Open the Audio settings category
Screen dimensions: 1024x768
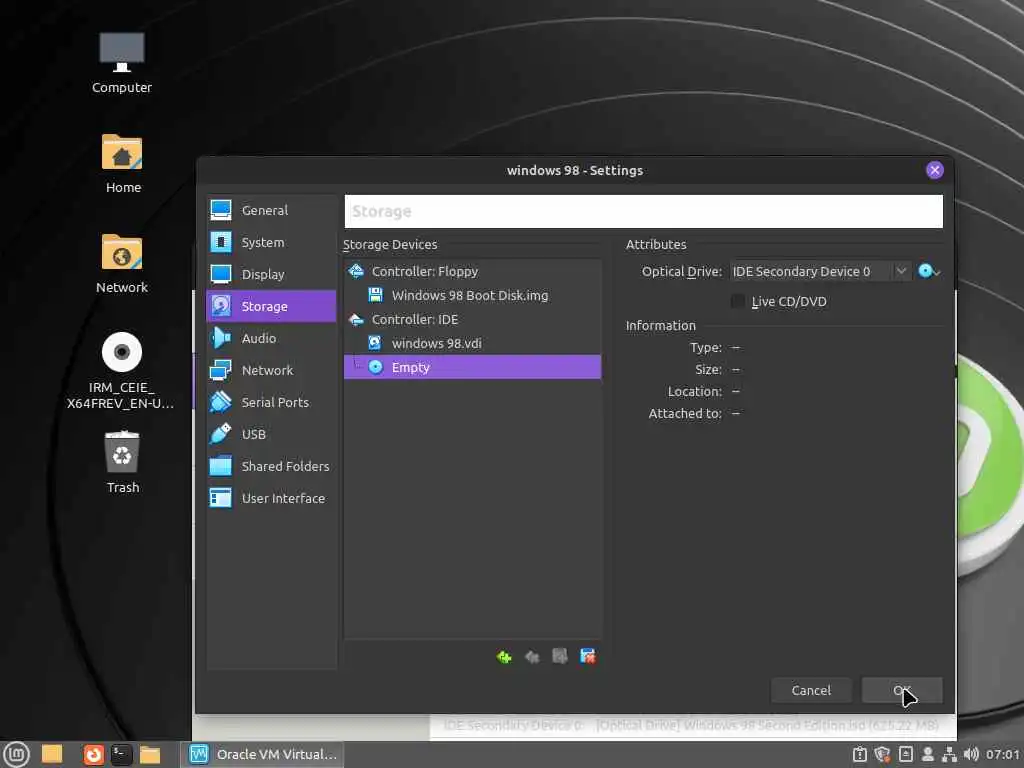pos(270,338)
